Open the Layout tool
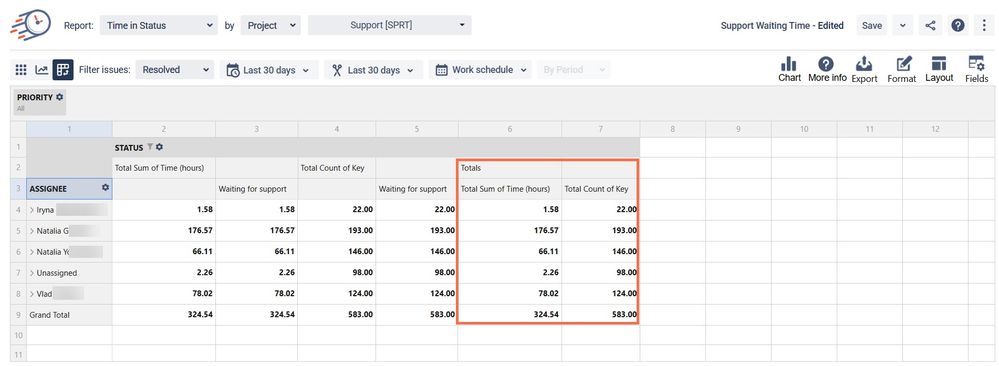The width and height of the screenshot is (999, 366). click(x=939, y=70)
